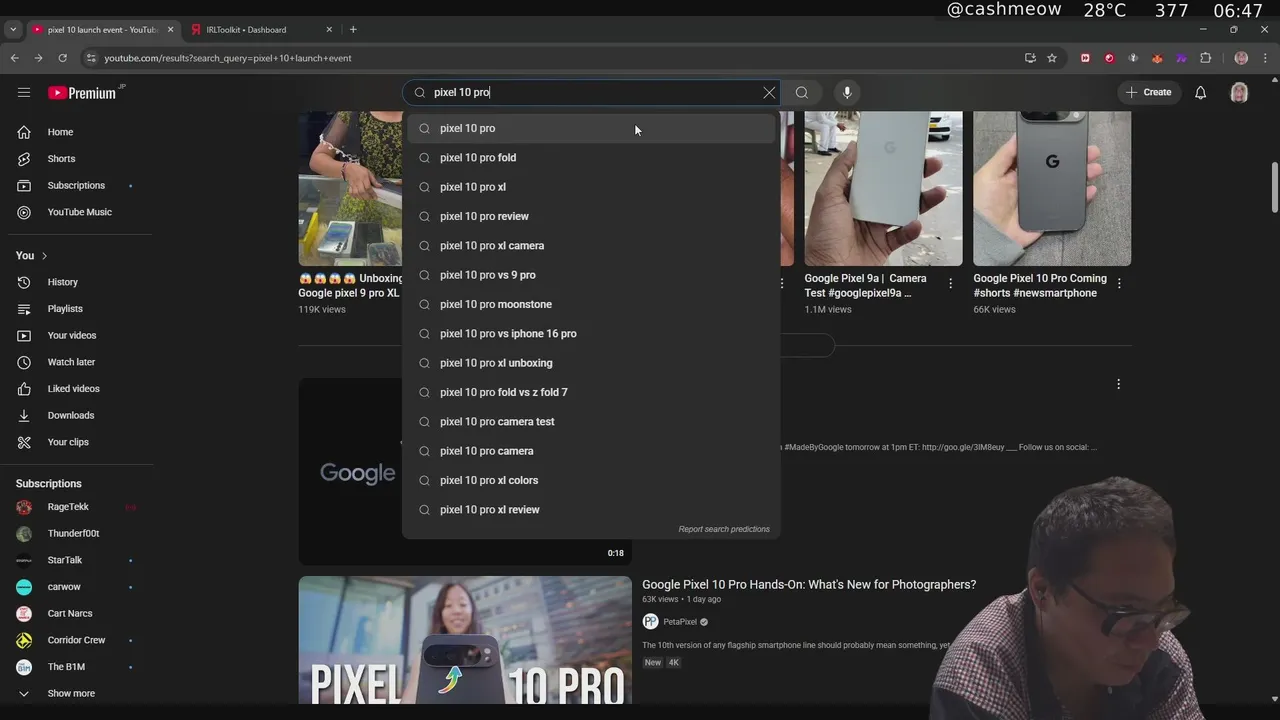This screenshot has height=720, width=1280.
Task: Open the Pixel 10 Pro Hands-On video thumbnail
Action: click(465, 640)
